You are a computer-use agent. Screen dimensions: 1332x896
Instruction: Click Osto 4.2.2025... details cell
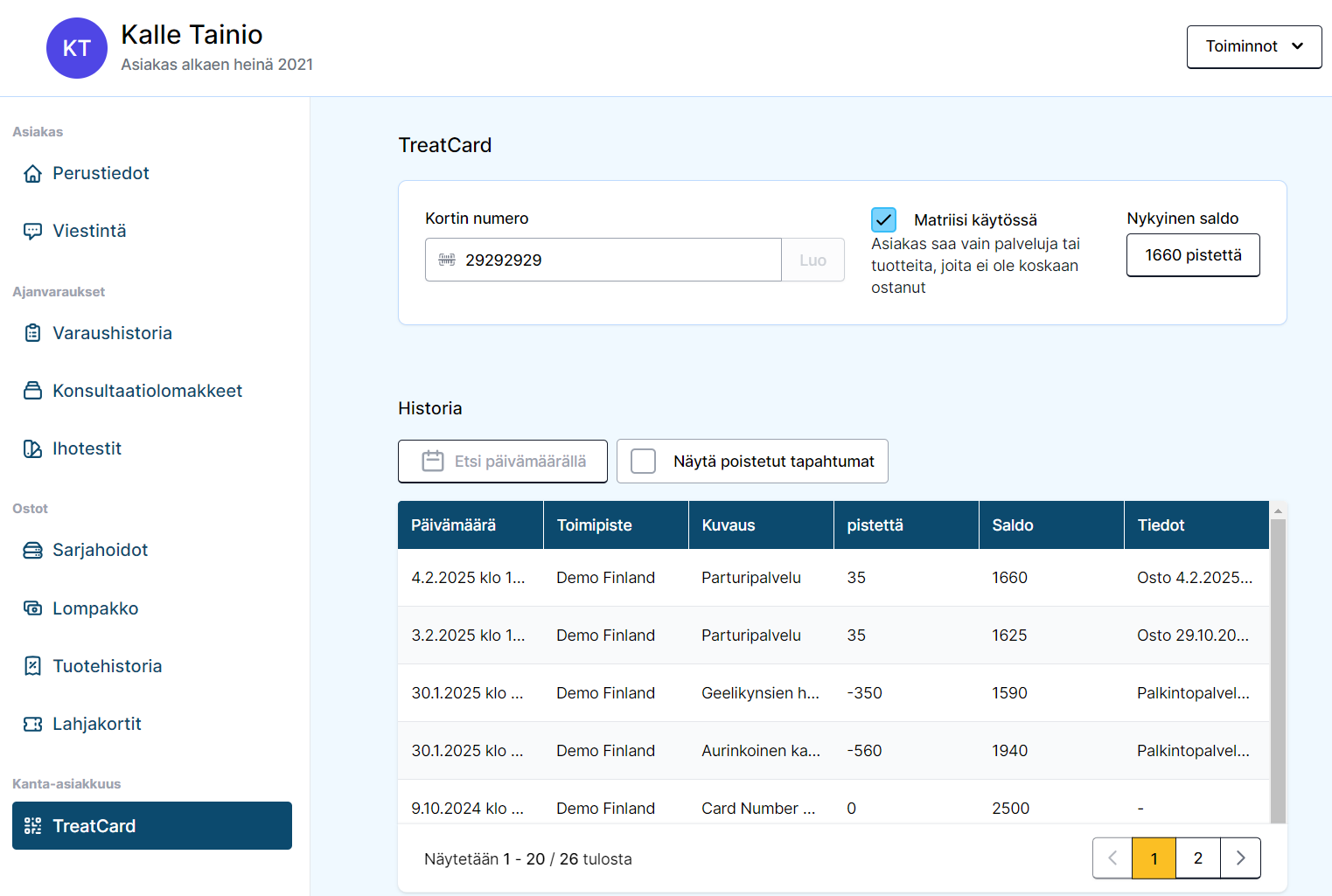pyautogui.click(x=1195, y=578)
